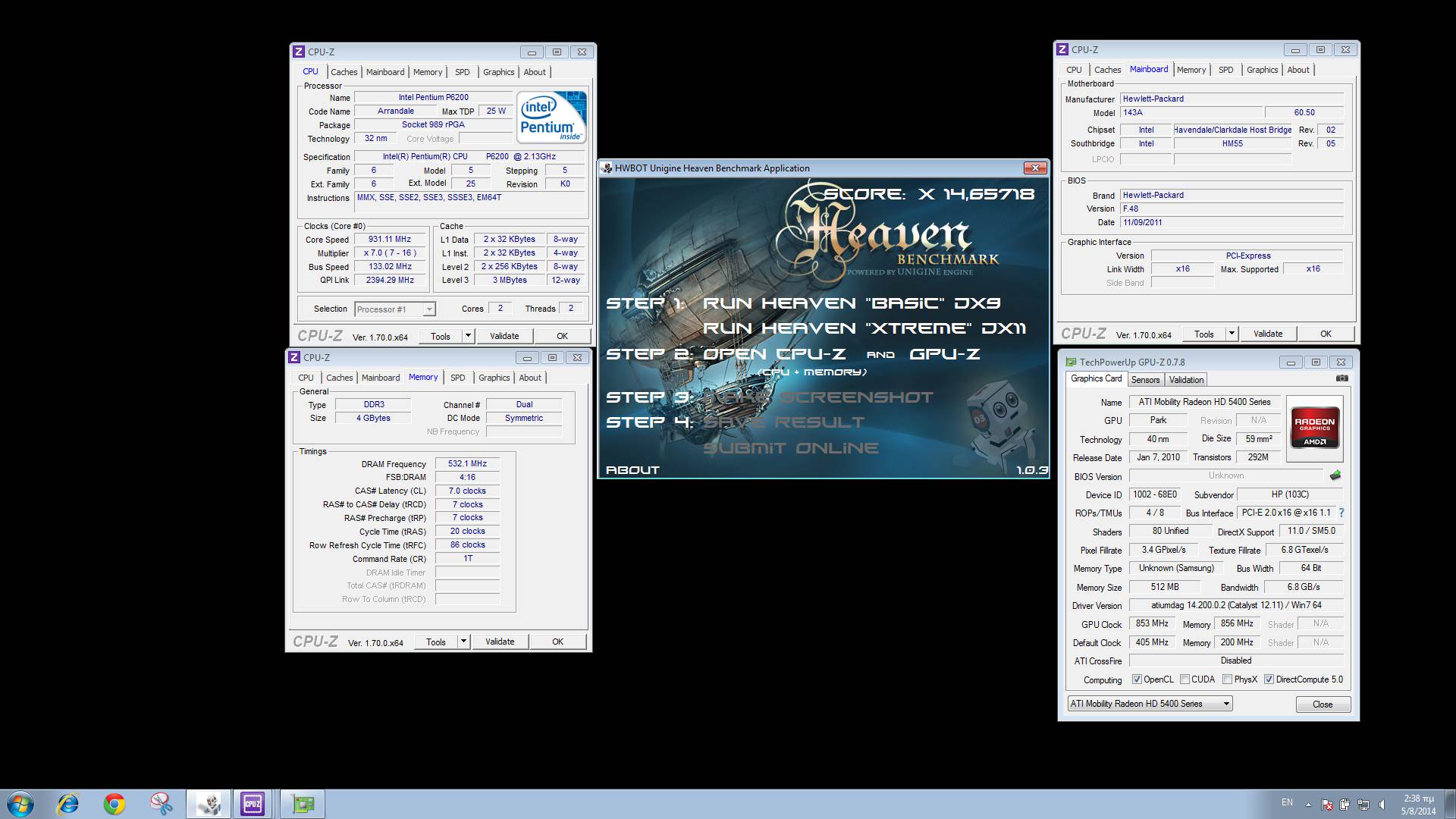
Task: Click Submit Online in the Heaven window
Action: (790, 448)
